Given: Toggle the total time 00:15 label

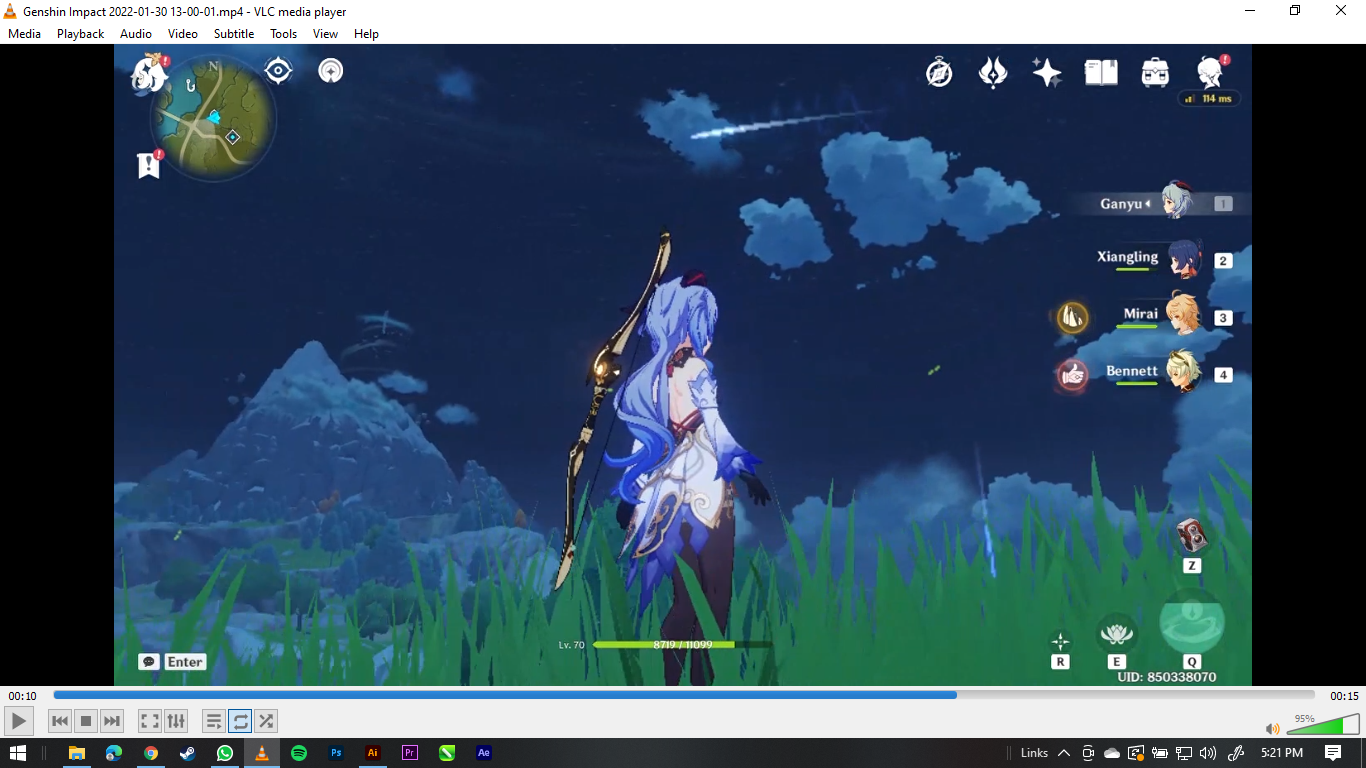Looking at the screenshot, I should 1344,696.
